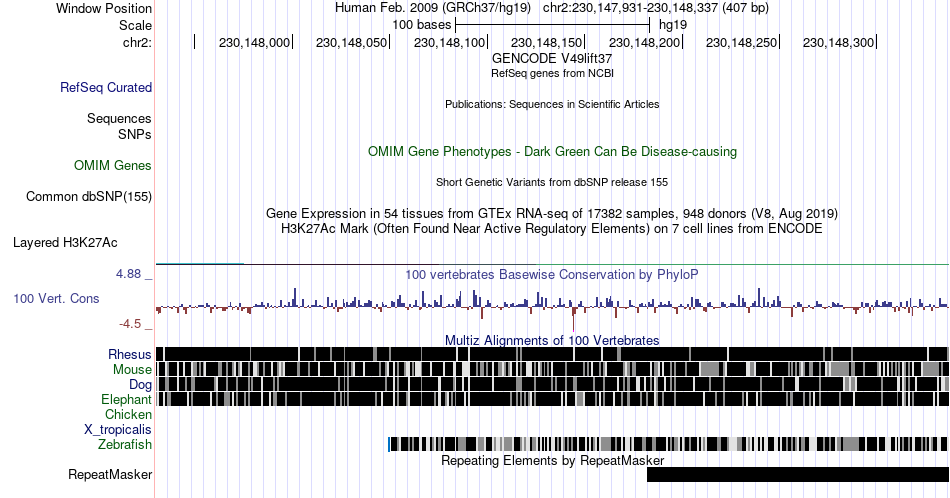This screenshot has height=498, width=950.
Task: Click the Elephant species label
Action: click(126, 399)
